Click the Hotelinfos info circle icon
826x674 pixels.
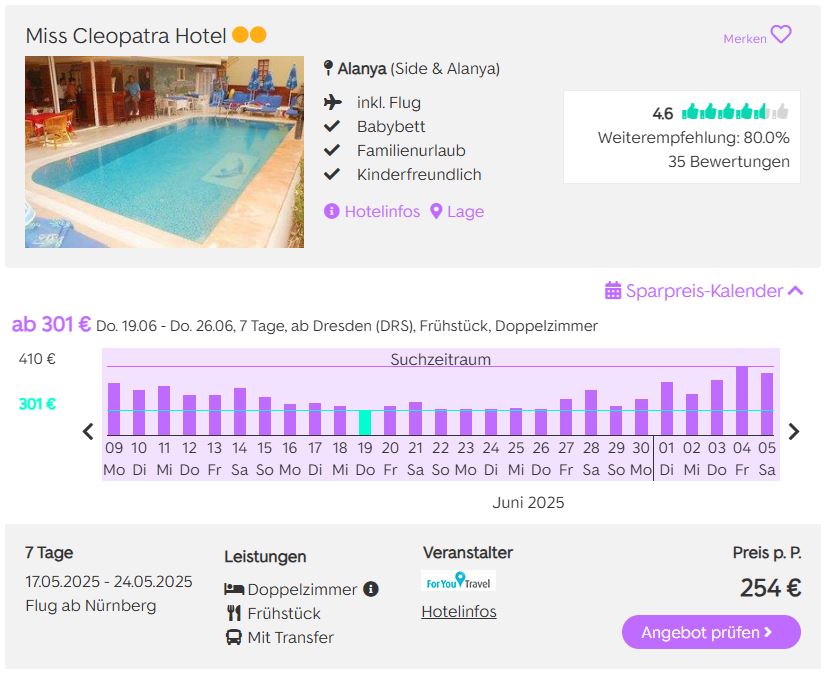click(331, 211)
